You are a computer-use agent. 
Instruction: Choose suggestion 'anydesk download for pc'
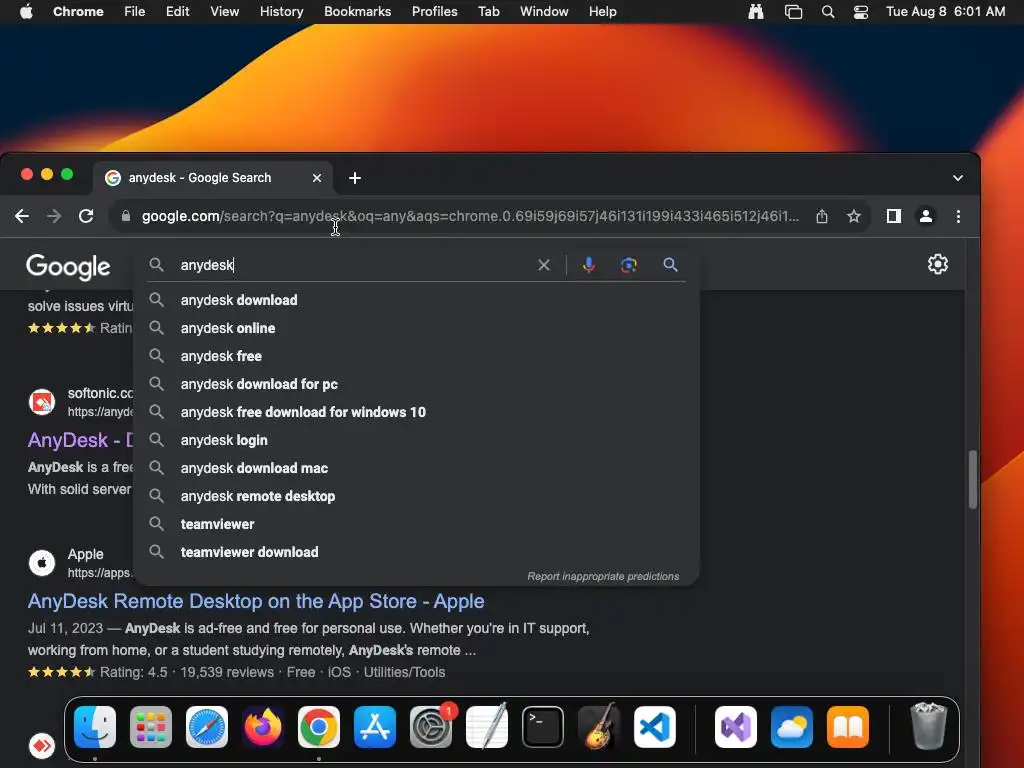pos(417,384)
